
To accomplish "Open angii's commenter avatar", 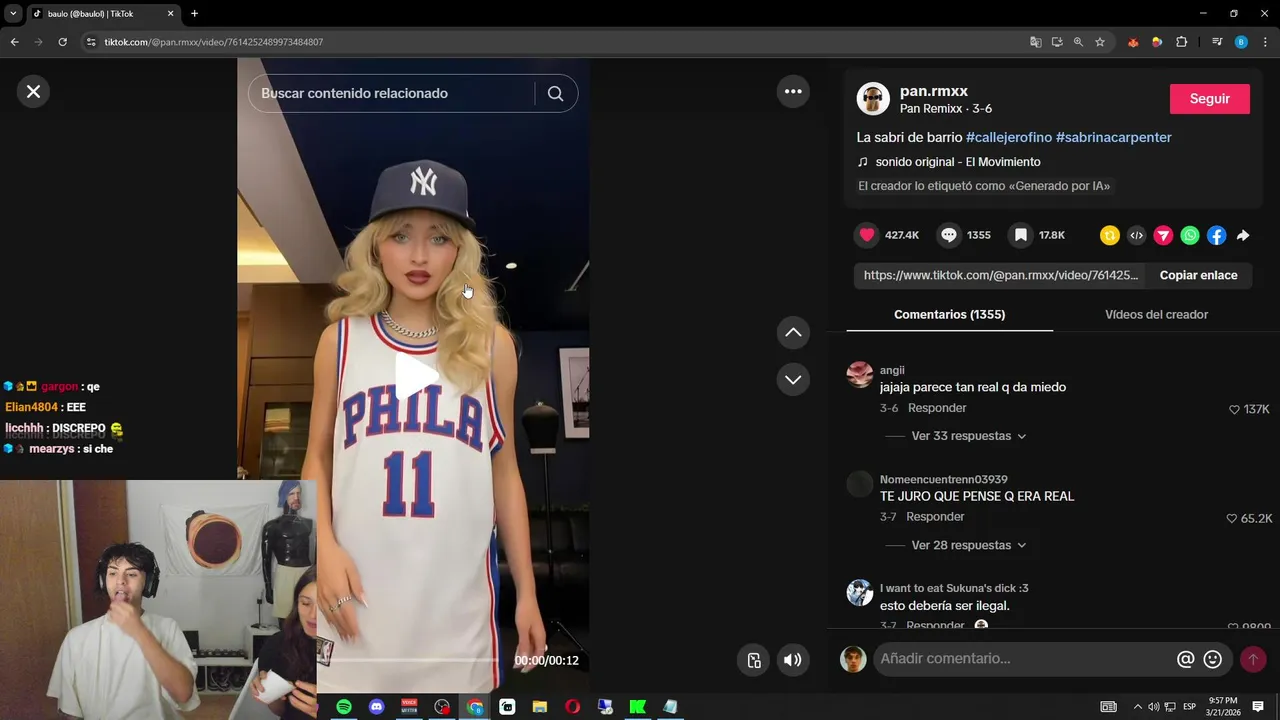I will tap(860, 375).
